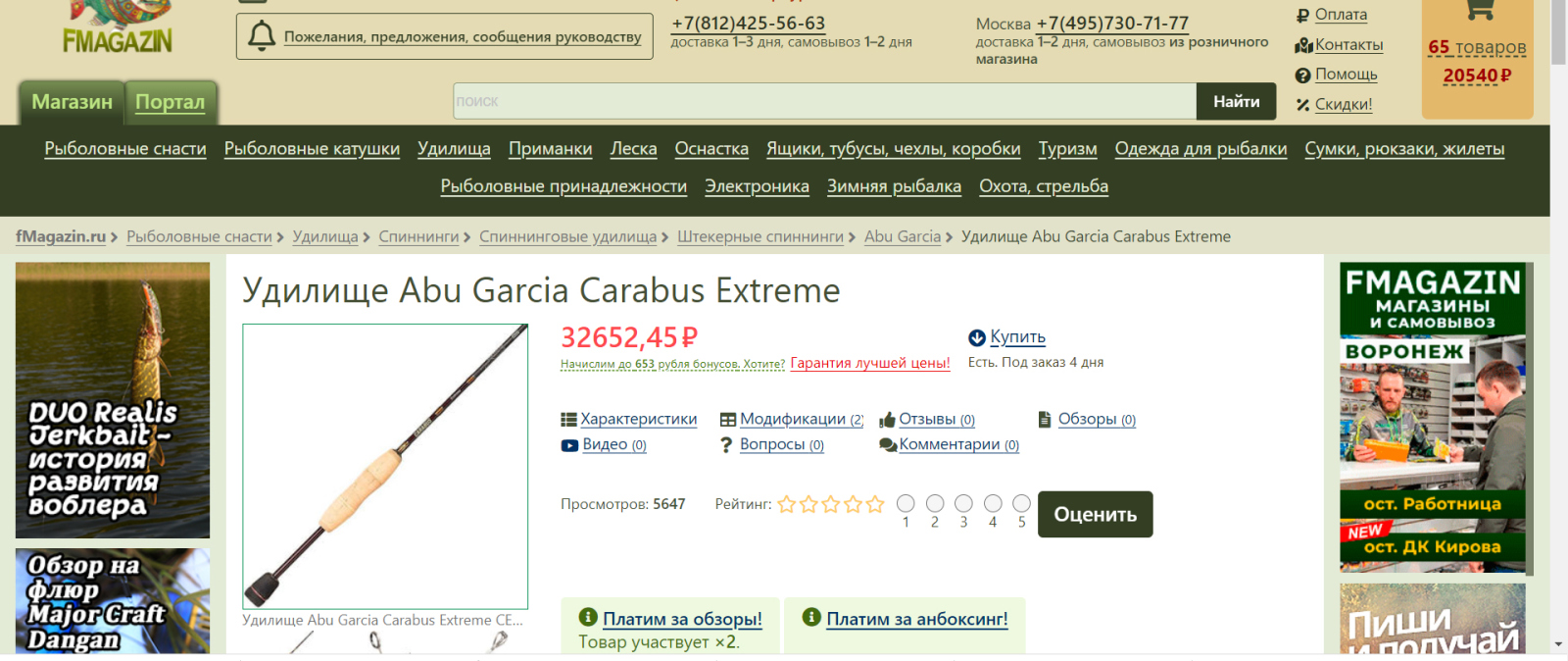Screen dimensions: 1568x661
Task: Switch to the Магазин tab
Action: click(x=72, y=102)
